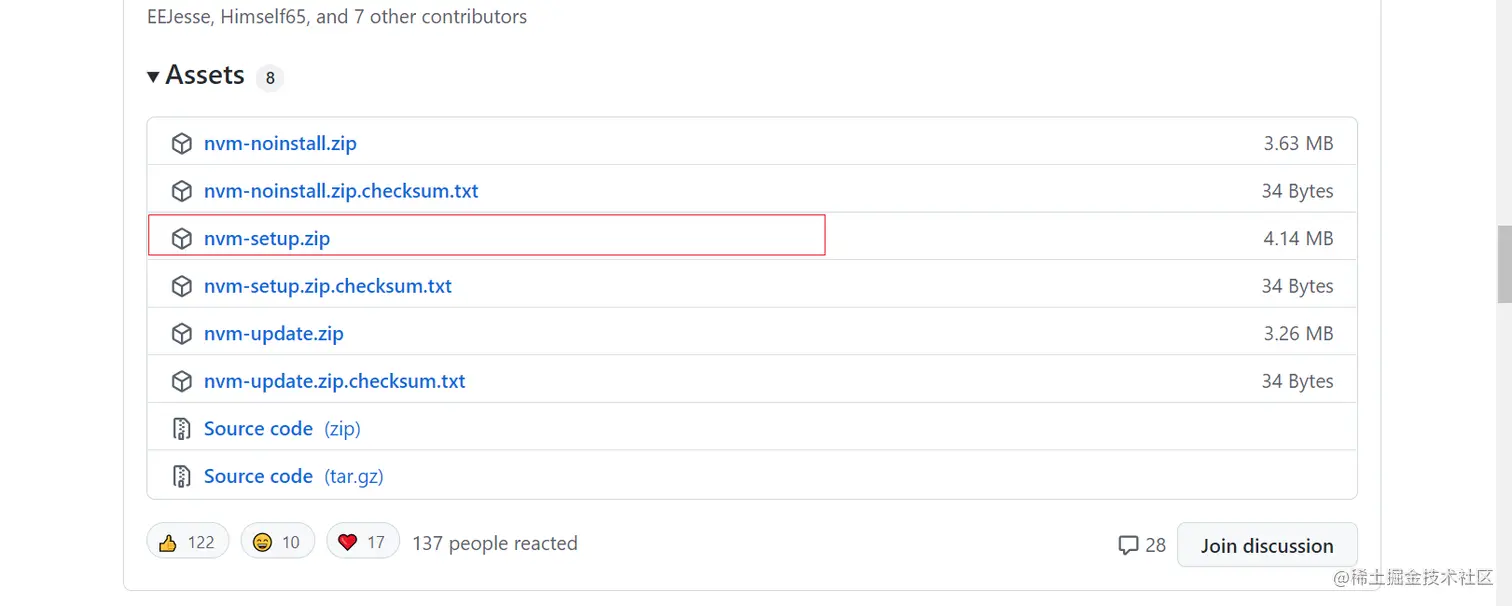Download nvm-setup.zip file
Screen dimensions: 1512x606
pos(267,239)
